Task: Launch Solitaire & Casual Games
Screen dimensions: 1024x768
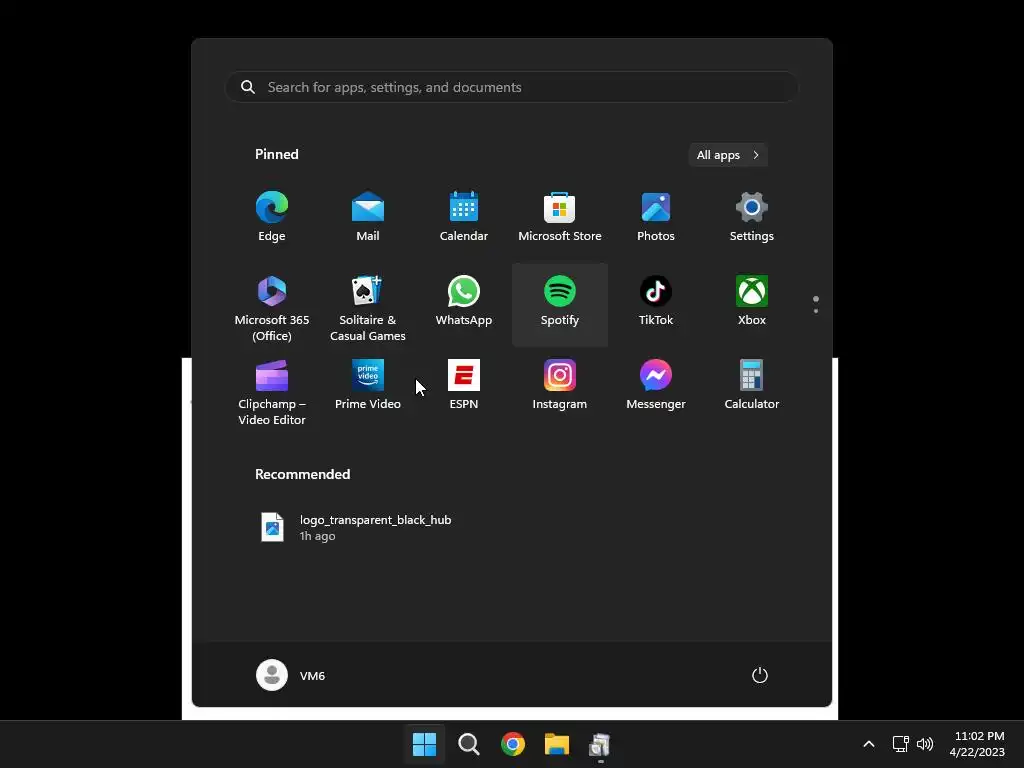Action: [368, 305]
